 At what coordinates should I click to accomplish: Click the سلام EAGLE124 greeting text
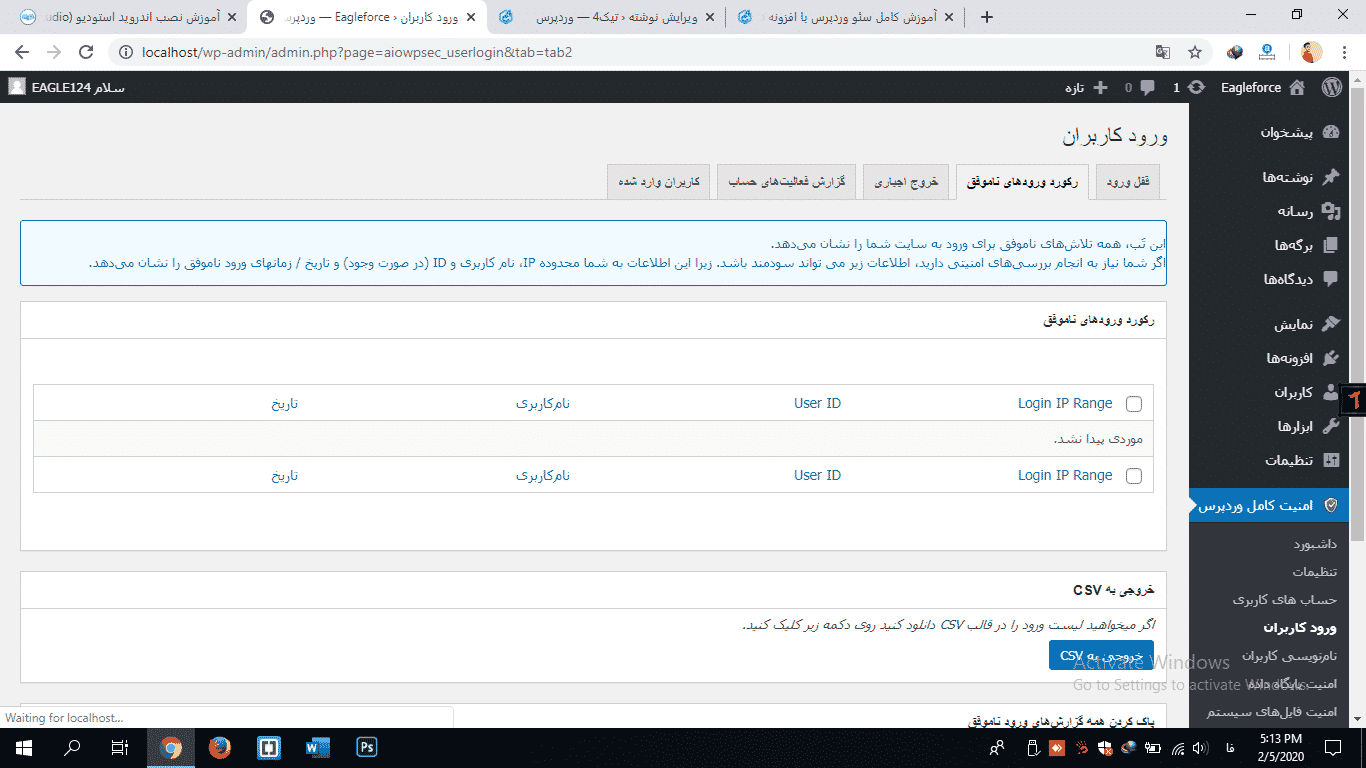click(78, 87)
